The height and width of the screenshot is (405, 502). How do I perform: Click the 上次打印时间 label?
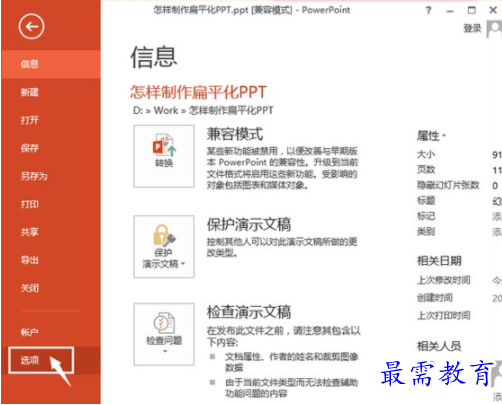coord(444,315)
